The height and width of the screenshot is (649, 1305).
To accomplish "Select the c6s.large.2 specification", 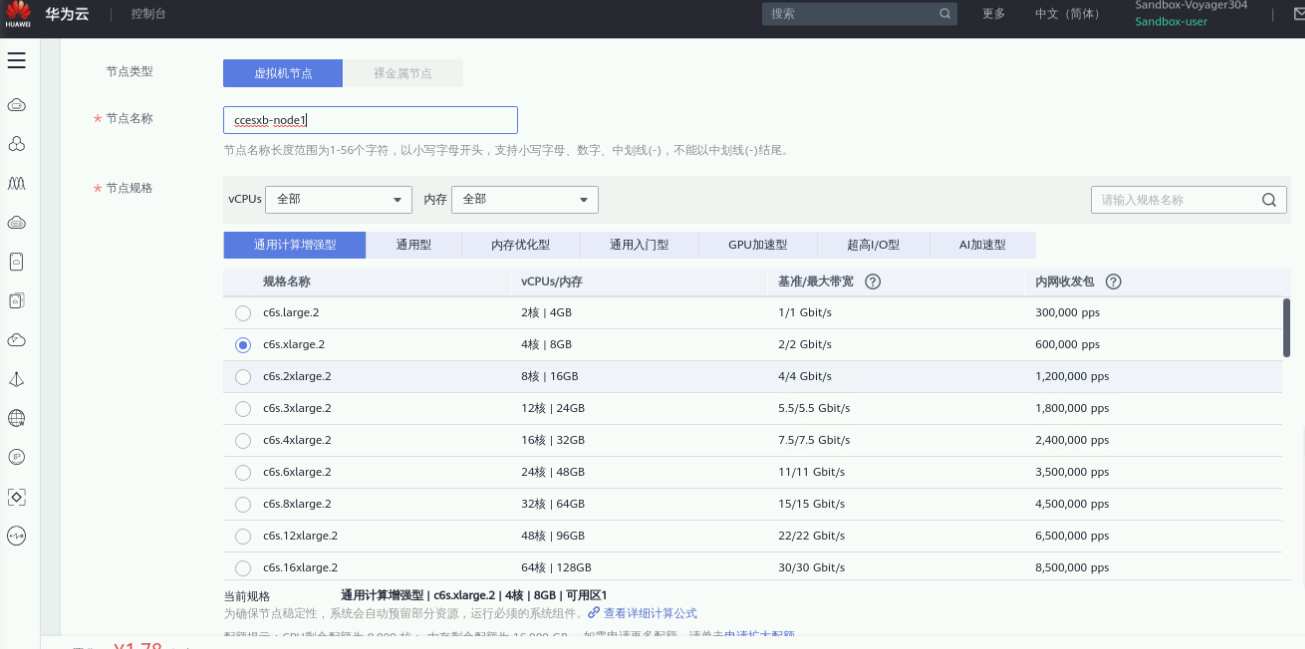I will (x=242, y=312).
